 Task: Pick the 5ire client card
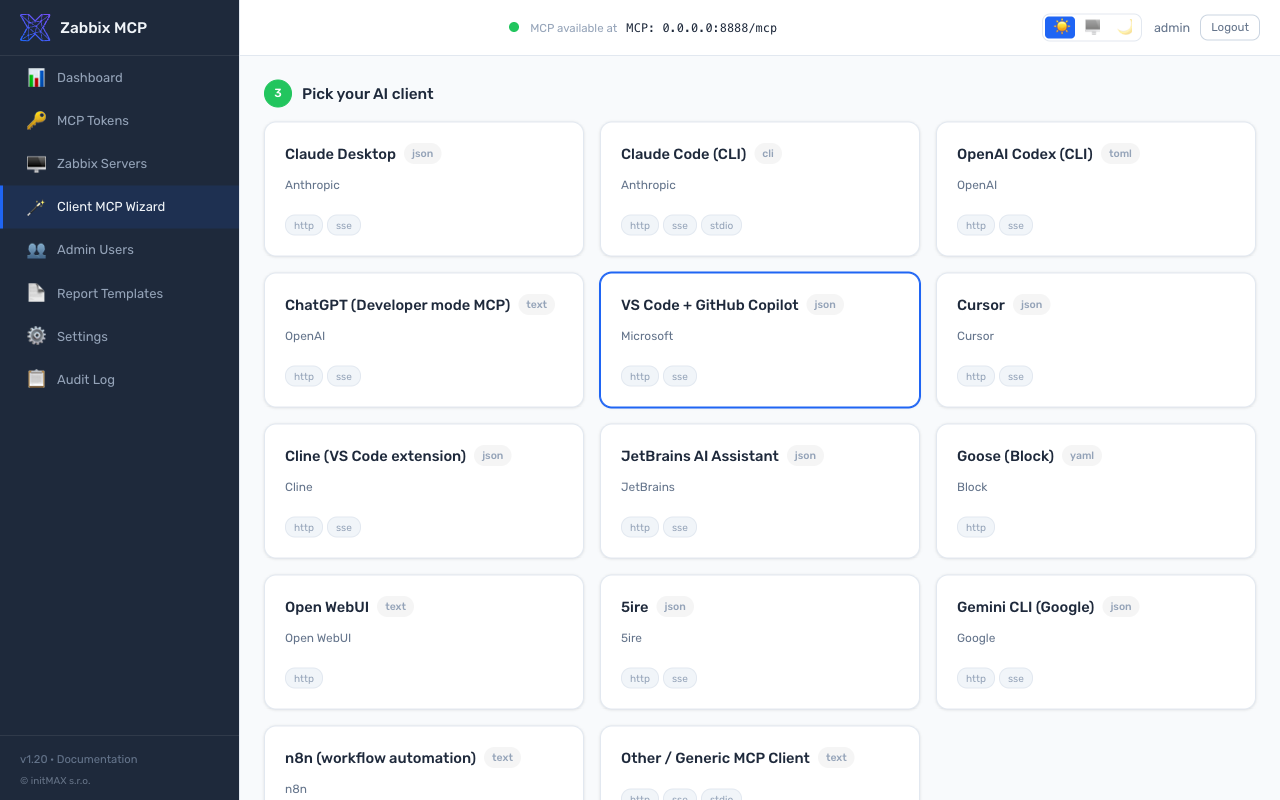point(760,642)
